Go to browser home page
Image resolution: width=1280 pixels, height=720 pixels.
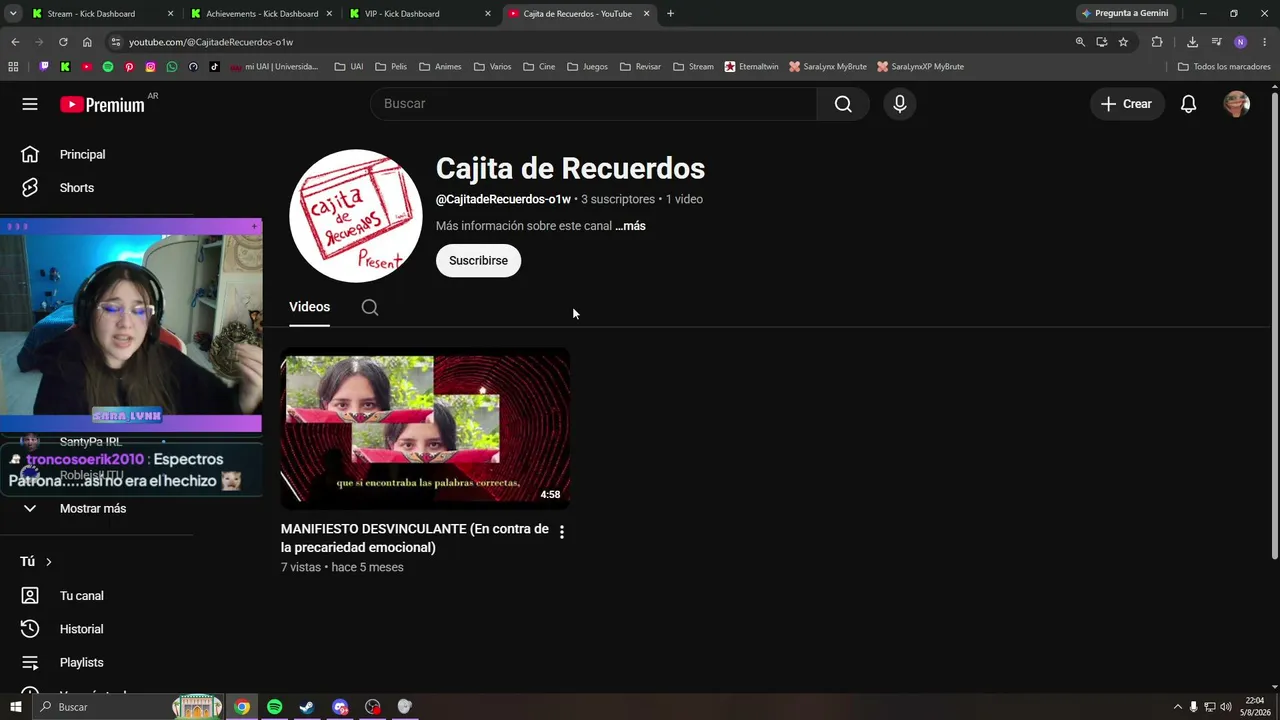coord(87,42)
